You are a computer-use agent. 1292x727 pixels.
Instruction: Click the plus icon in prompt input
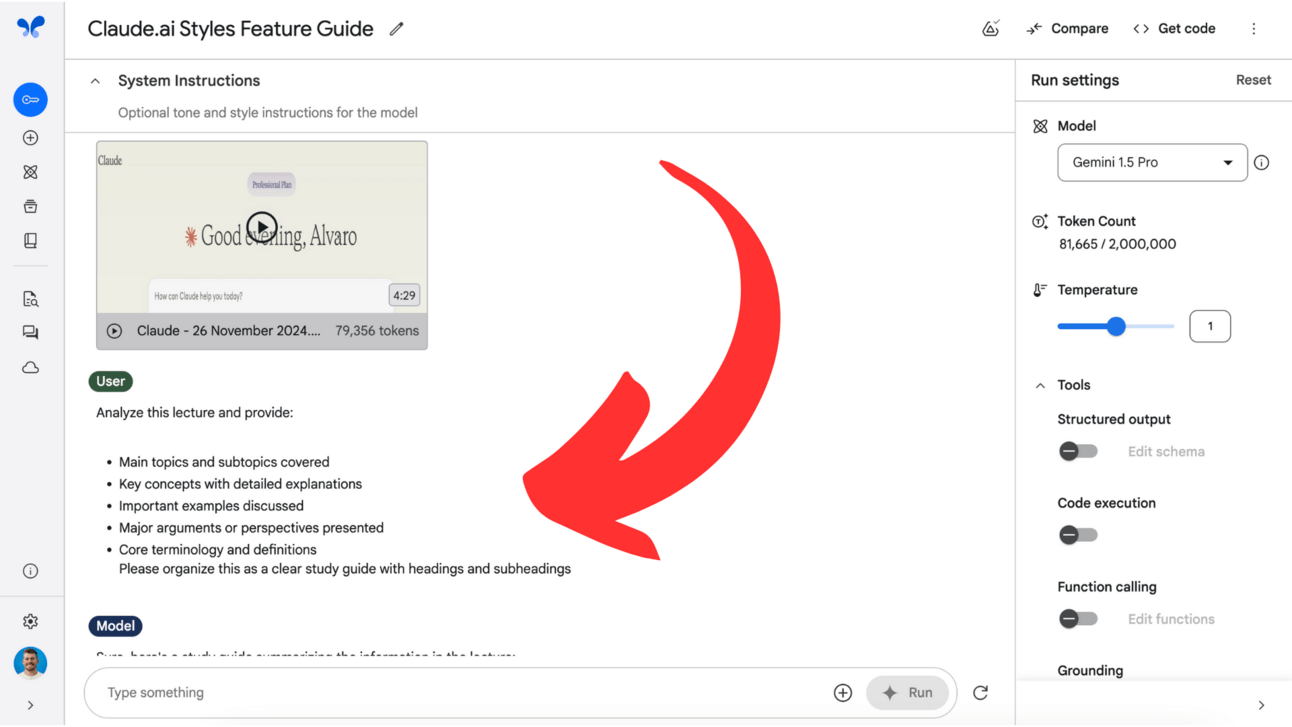point(843,693)
